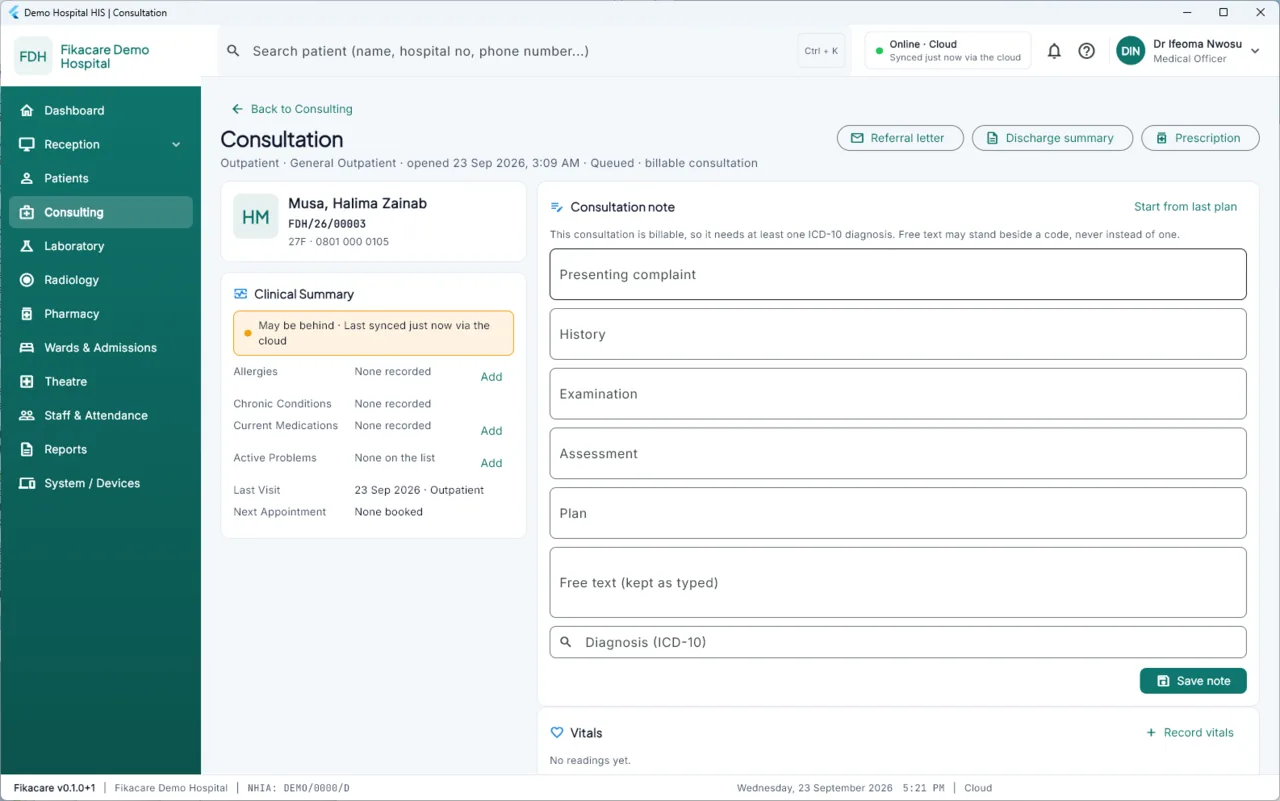
Task: Click the FDH hospital logo
Action: click(33, 56)
